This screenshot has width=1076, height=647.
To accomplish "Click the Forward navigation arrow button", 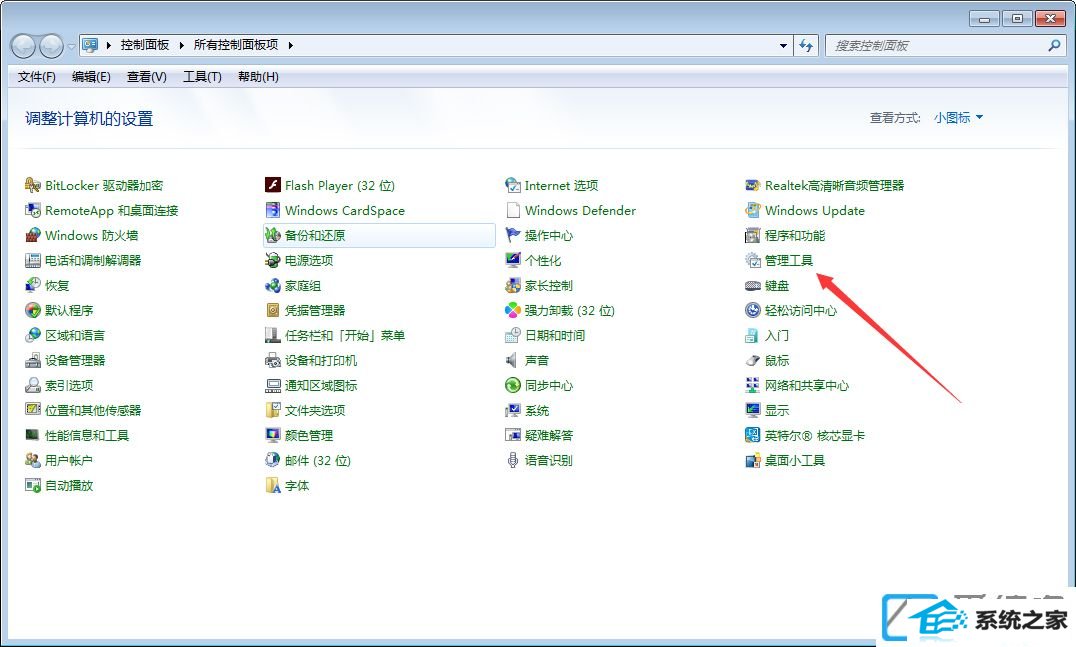I will pyautogui.click(x=51, y=46).
